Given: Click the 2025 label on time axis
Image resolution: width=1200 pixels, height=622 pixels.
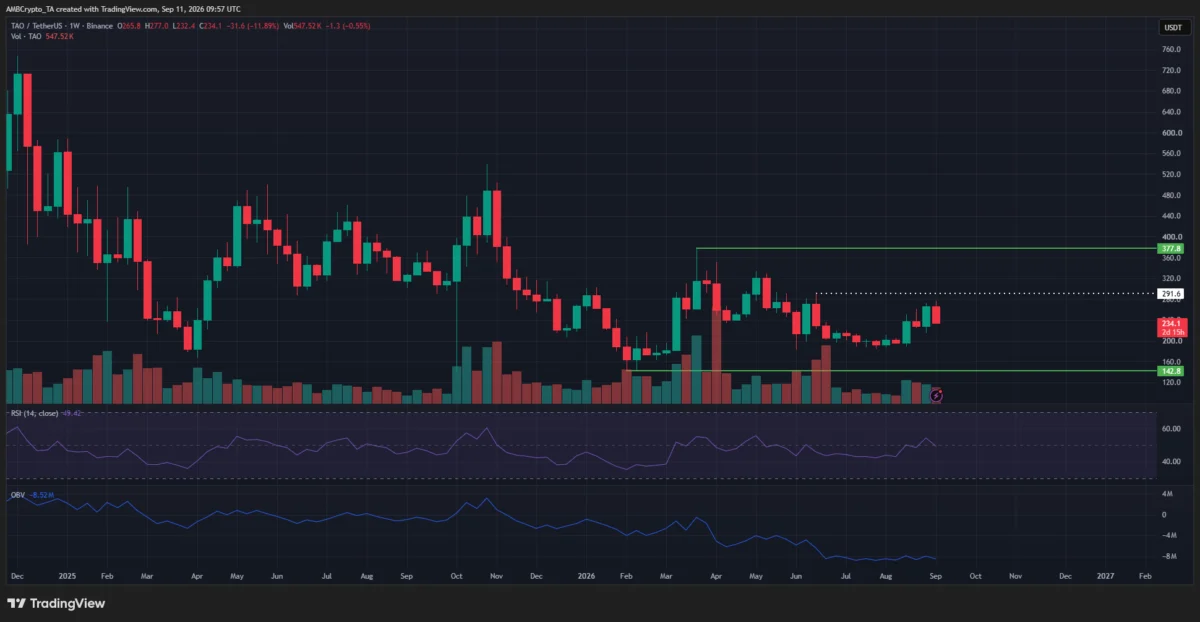Looking at the screenshot, I should (x=66, y=577).
